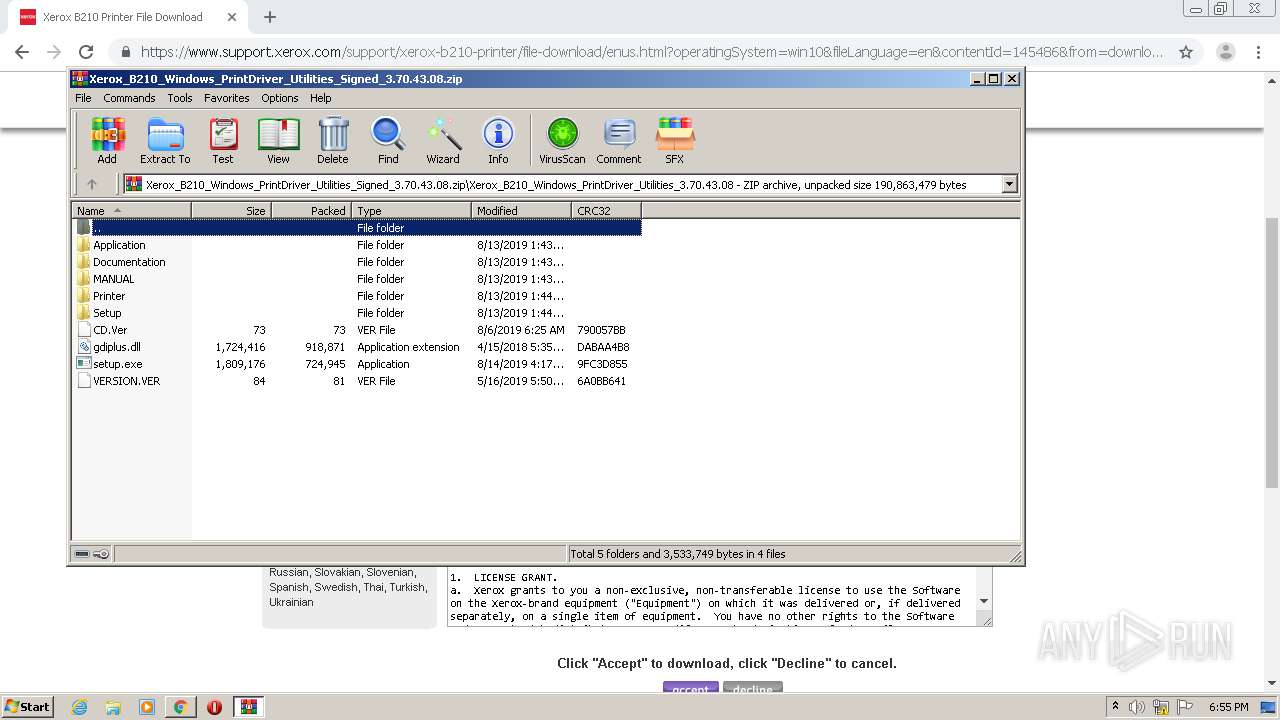Click Chrome's reload page icon

[x=86, y=52]
